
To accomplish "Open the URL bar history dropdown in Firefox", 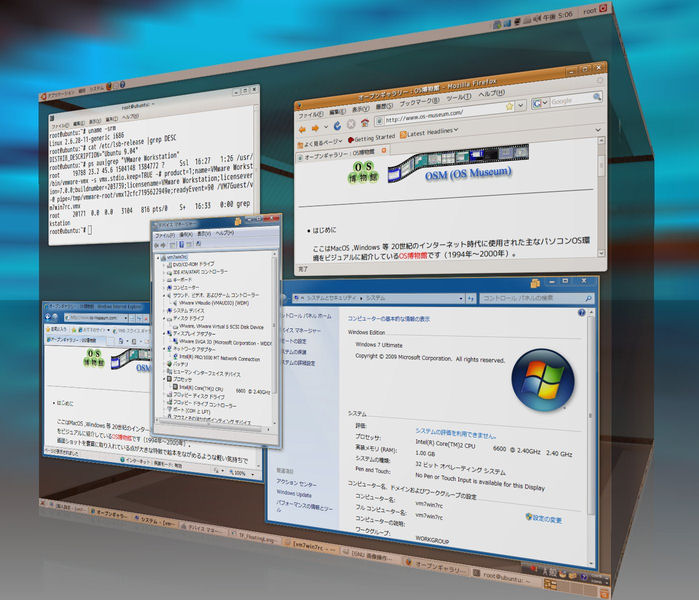I will tap(520, 105).
